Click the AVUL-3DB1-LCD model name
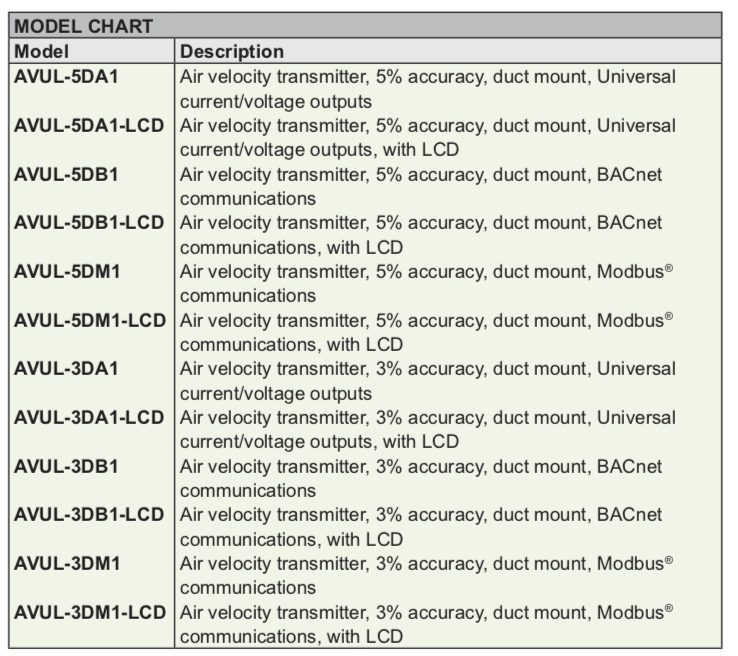738x656 pixels. click(x=89, y=515)
